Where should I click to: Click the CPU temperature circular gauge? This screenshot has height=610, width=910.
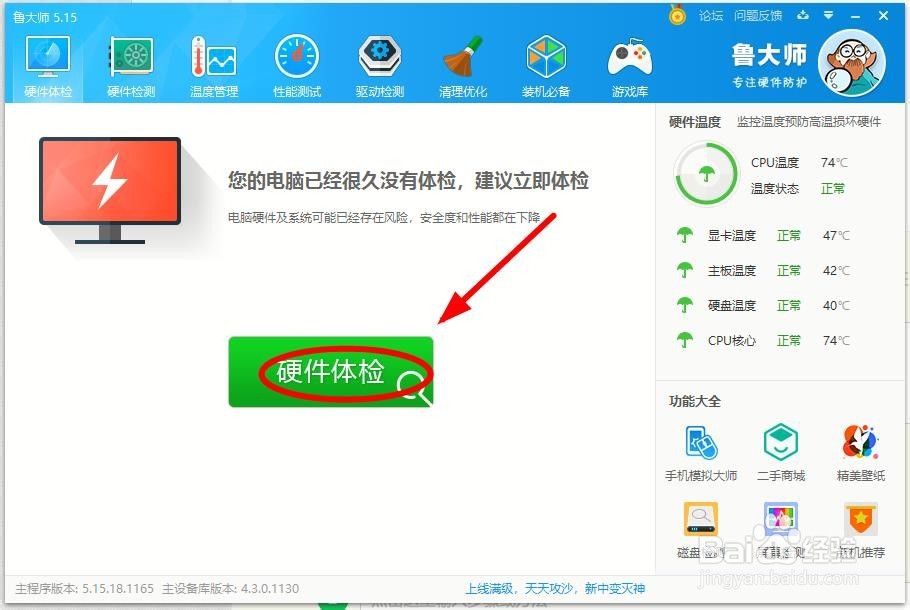tap(706, 174)
